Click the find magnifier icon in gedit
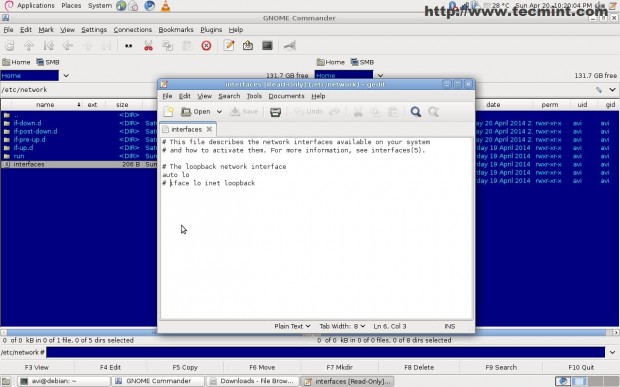620x387 pixels. tap(416, 112)
